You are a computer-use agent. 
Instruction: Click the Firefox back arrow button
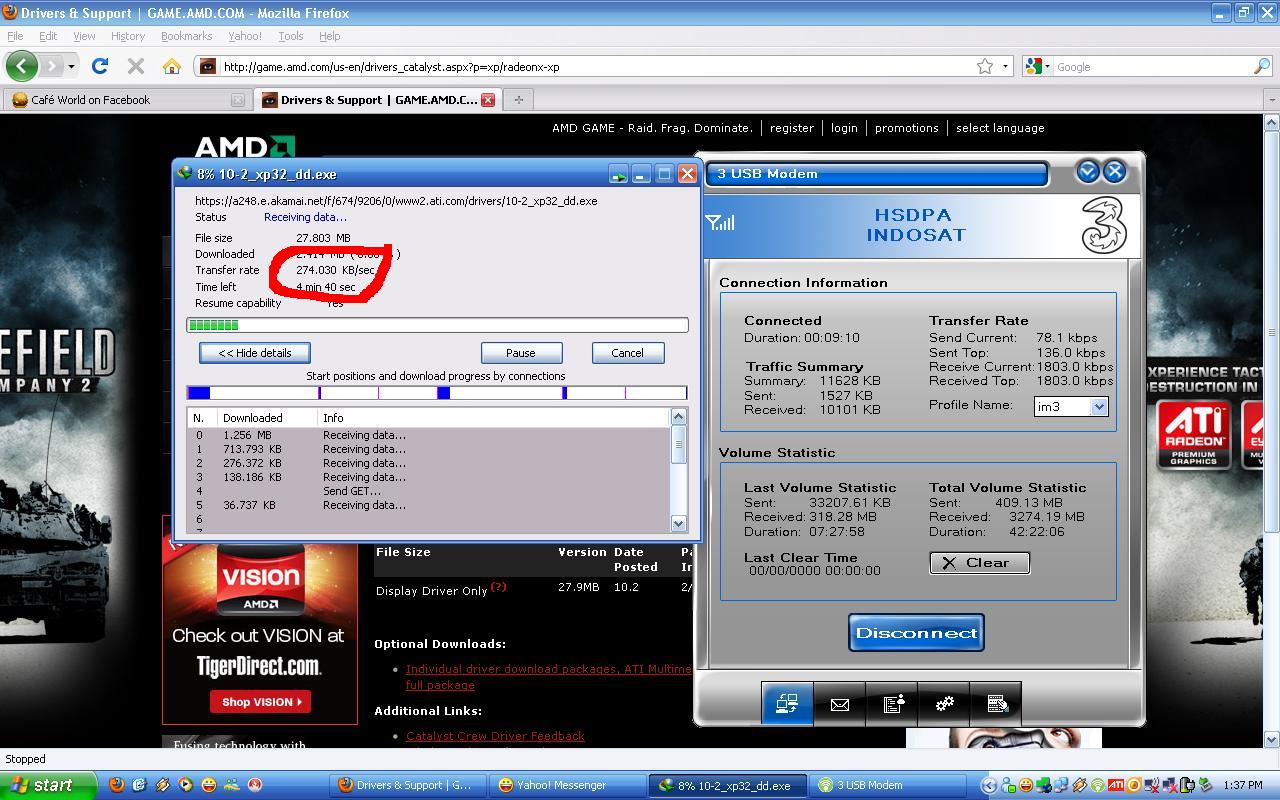tap(21, 67)
